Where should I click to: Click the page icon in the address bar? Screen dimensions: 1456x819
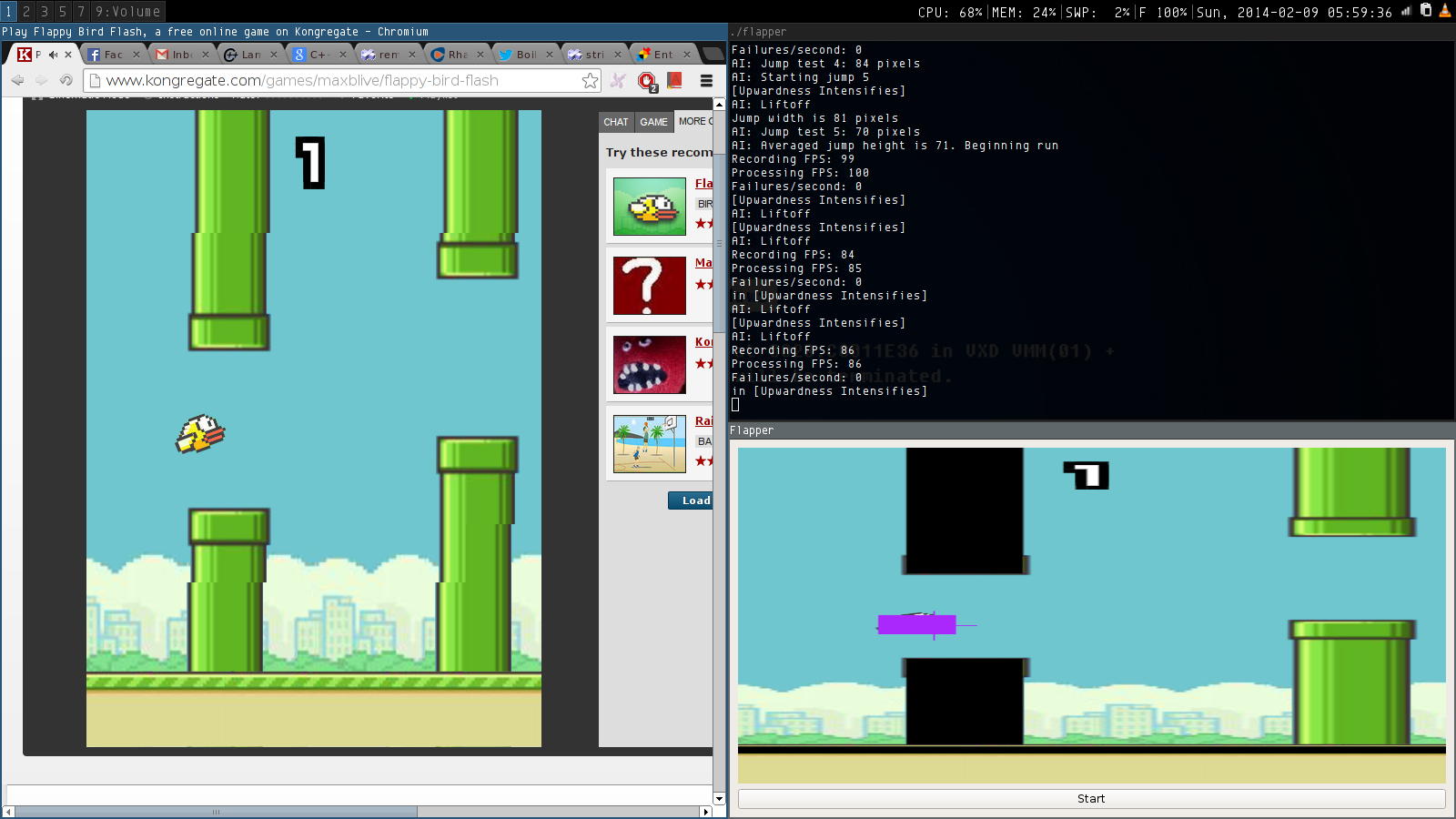pos(94,81)
